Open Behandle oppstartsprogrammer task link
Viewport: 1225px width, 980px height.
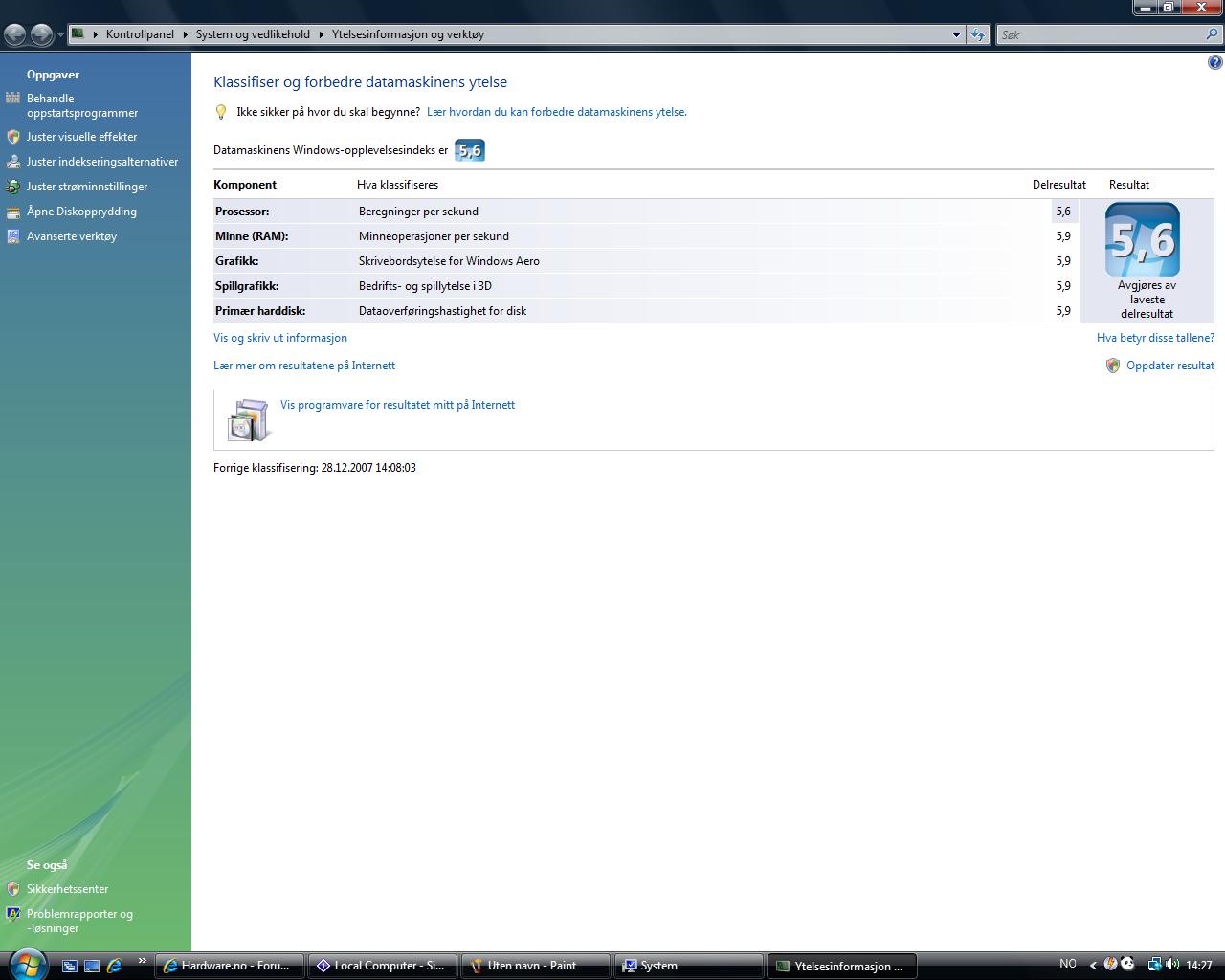click(x=82, y=105)
